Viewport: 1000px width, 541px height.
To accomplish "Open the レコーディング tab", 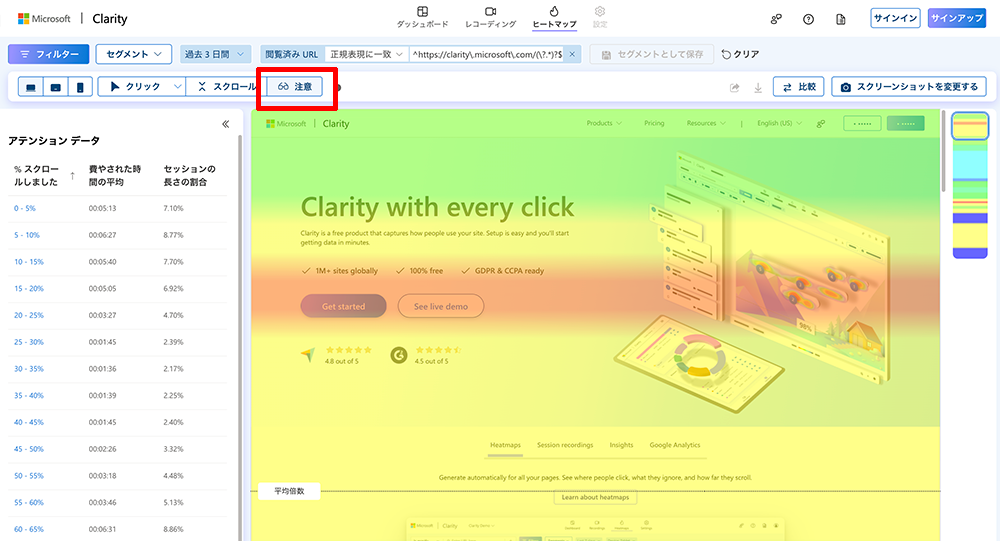I will (490, 17).
